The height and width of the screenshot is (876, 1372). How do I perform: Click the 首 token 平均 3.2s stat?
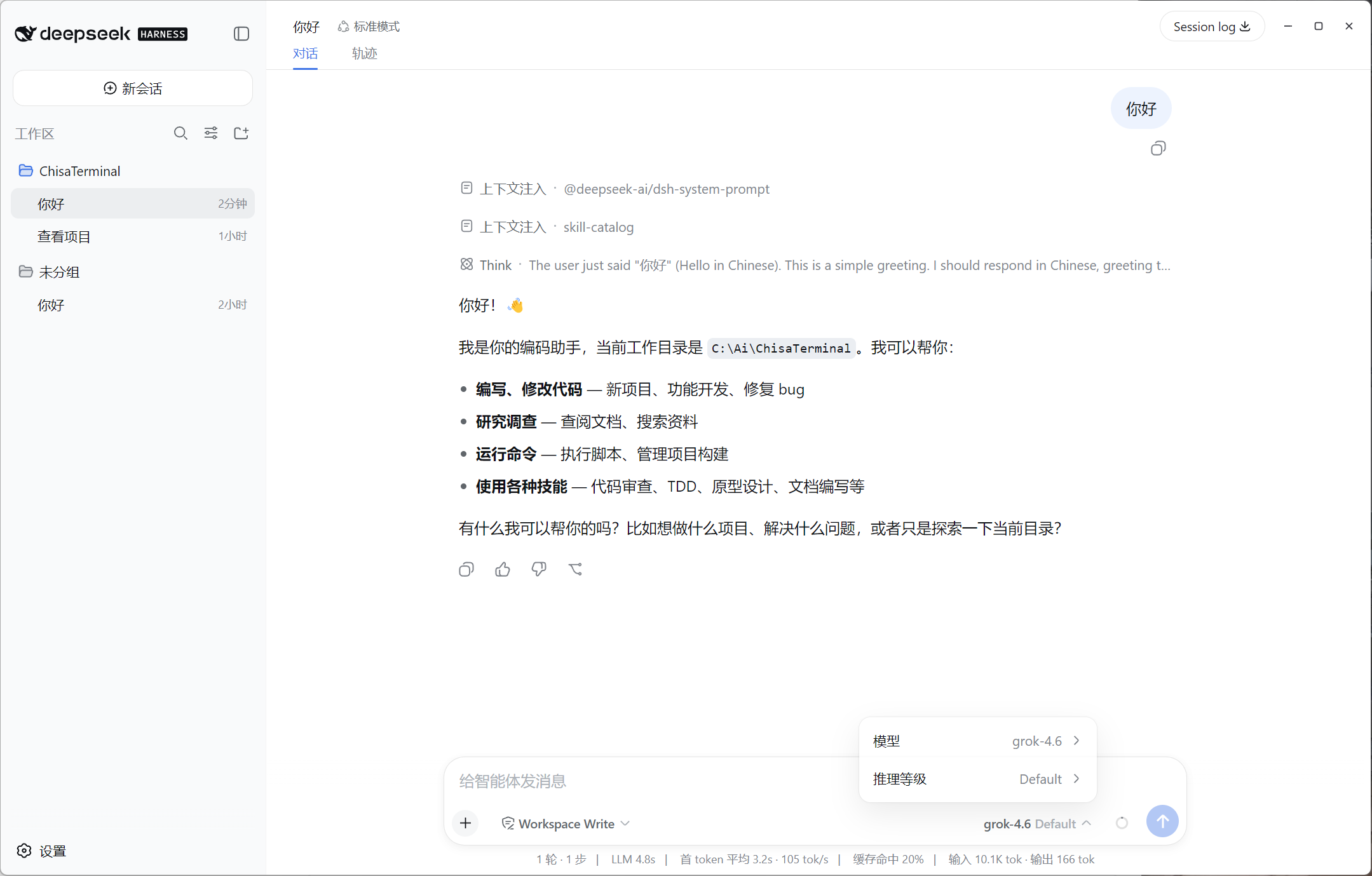726,859
